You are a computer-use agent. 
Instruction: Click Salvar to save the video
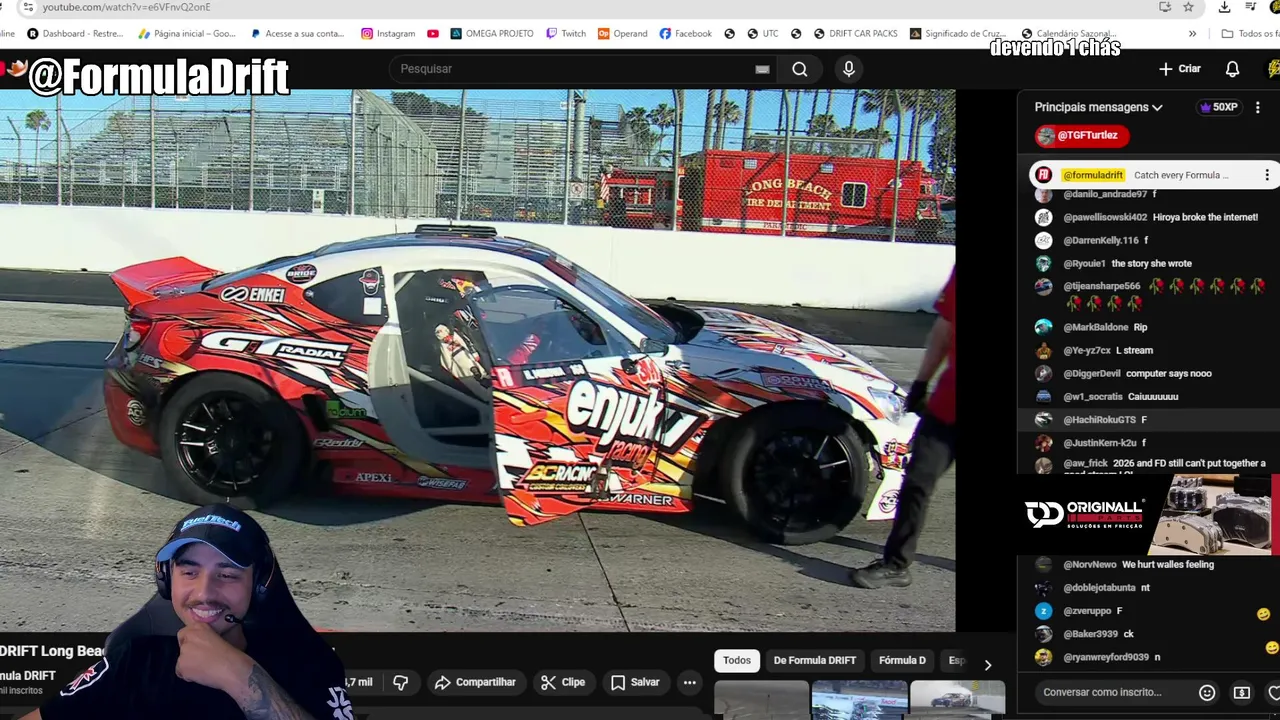(x=635, y=682)
